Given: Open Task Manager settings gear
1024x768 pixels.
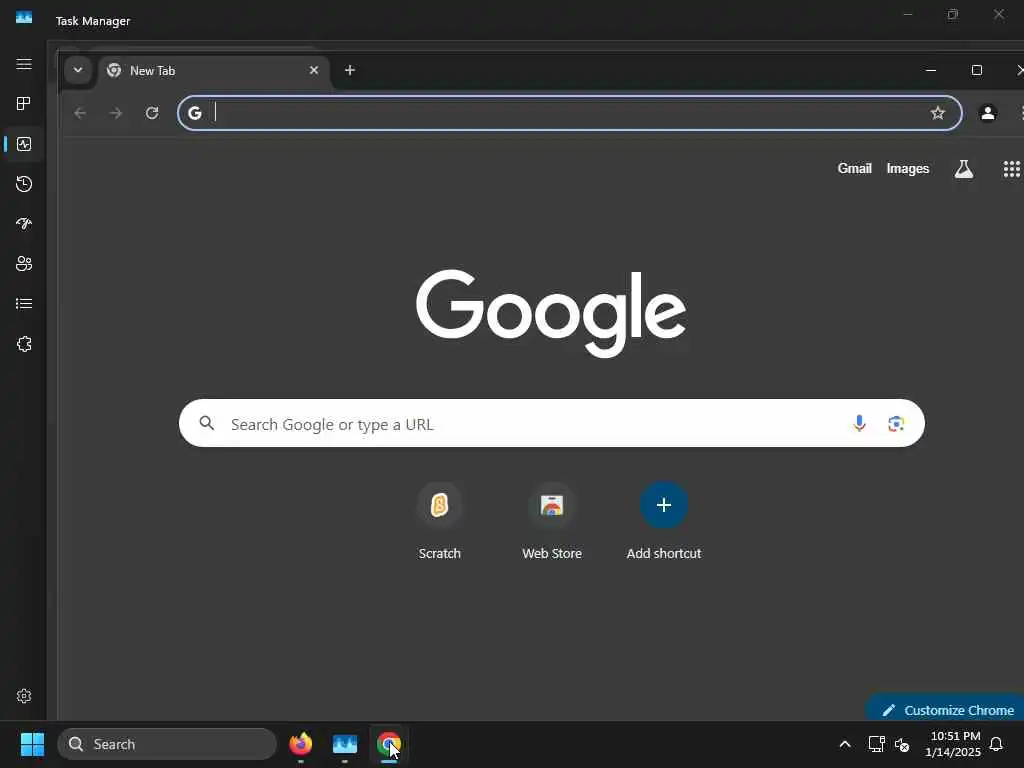Looking at the screenshot, I should (24, 696).
